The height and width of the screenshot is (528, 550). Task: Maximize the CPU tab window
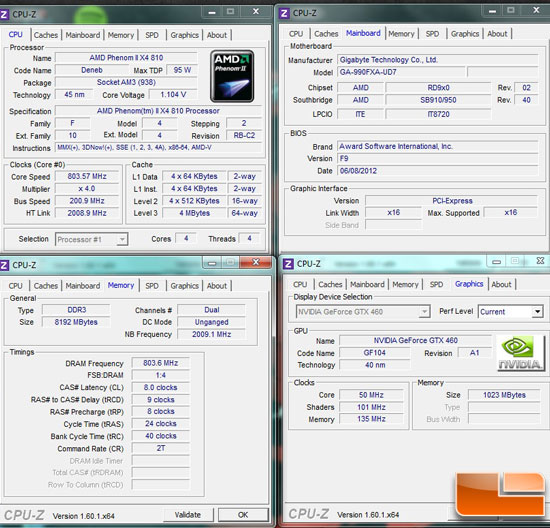pyautogui.click(x=230, y=12)
